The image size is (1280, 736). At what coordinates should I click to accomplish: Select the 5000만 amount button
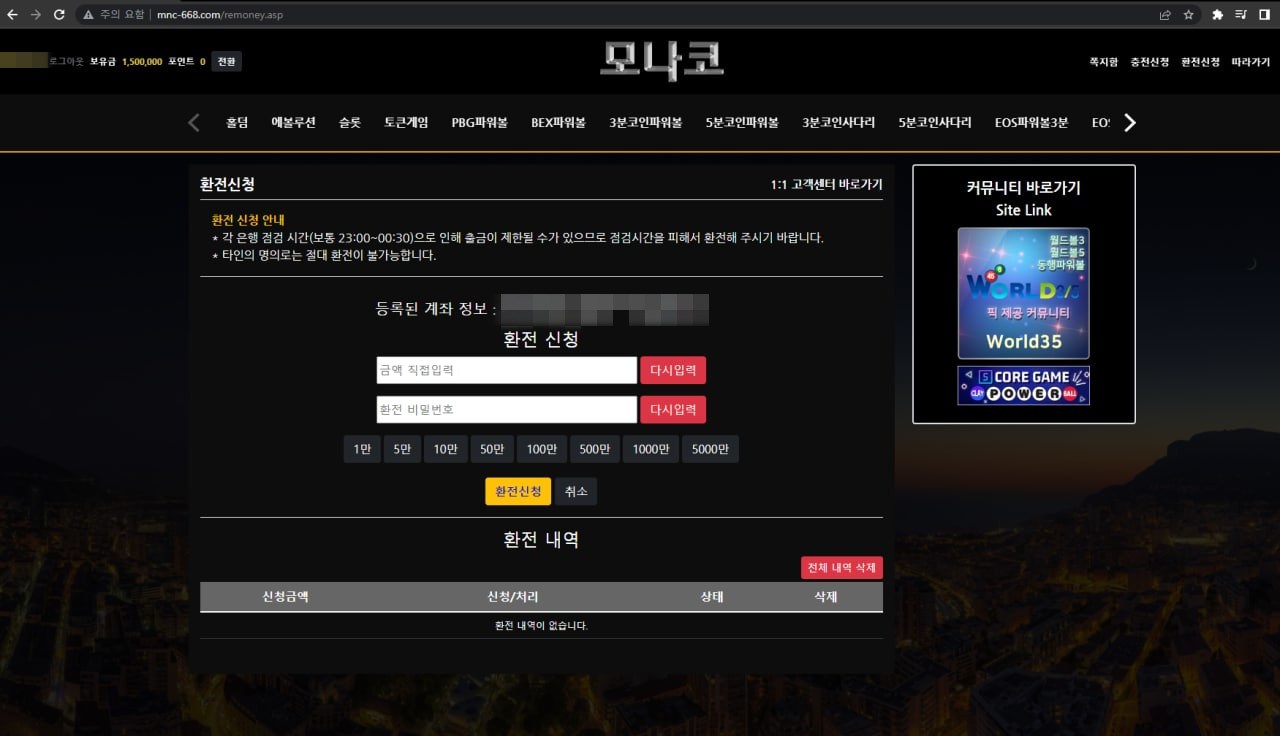(710, 450)
